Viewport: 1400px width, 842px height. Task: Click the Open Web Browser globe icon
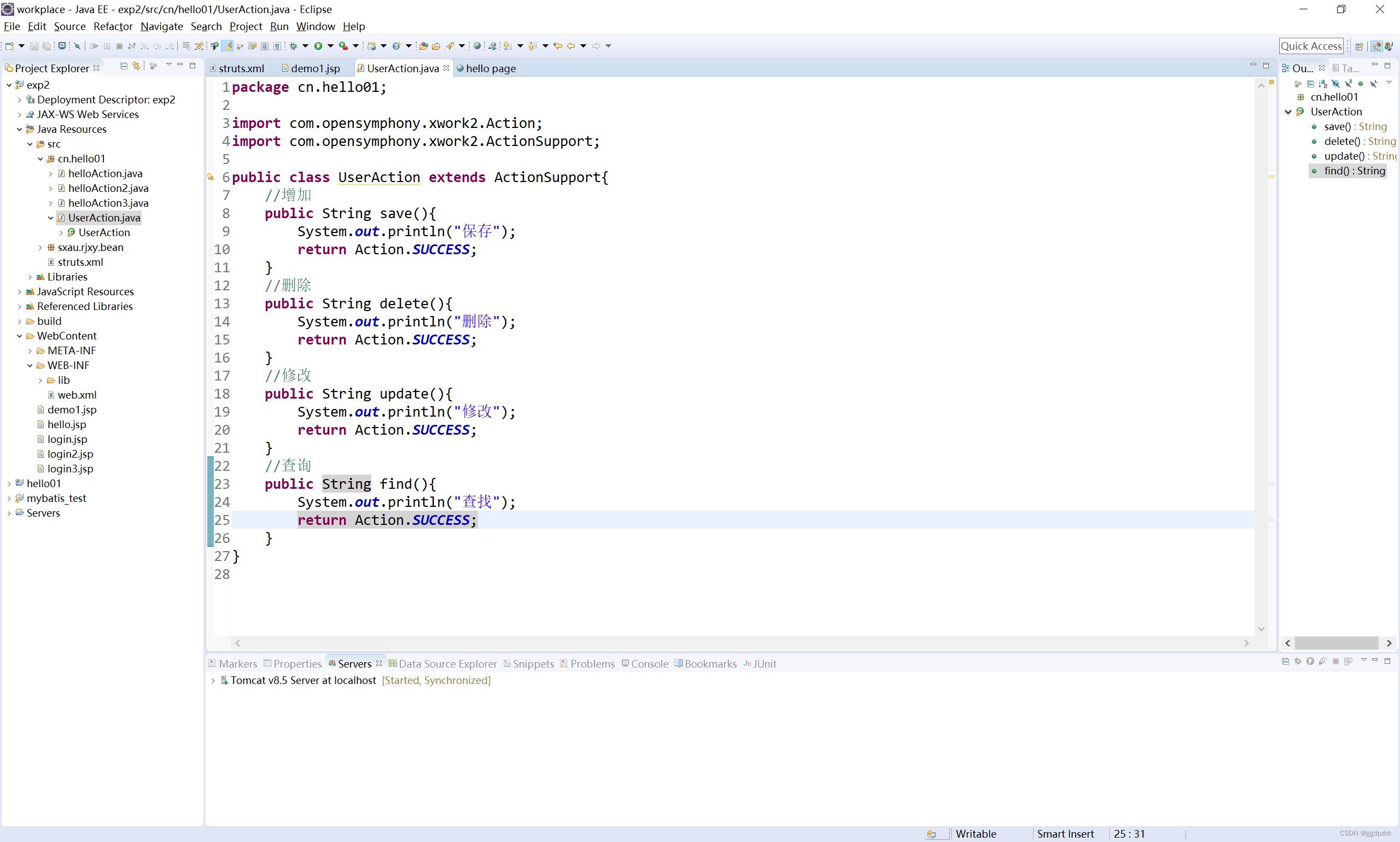(x=477, y=46)
